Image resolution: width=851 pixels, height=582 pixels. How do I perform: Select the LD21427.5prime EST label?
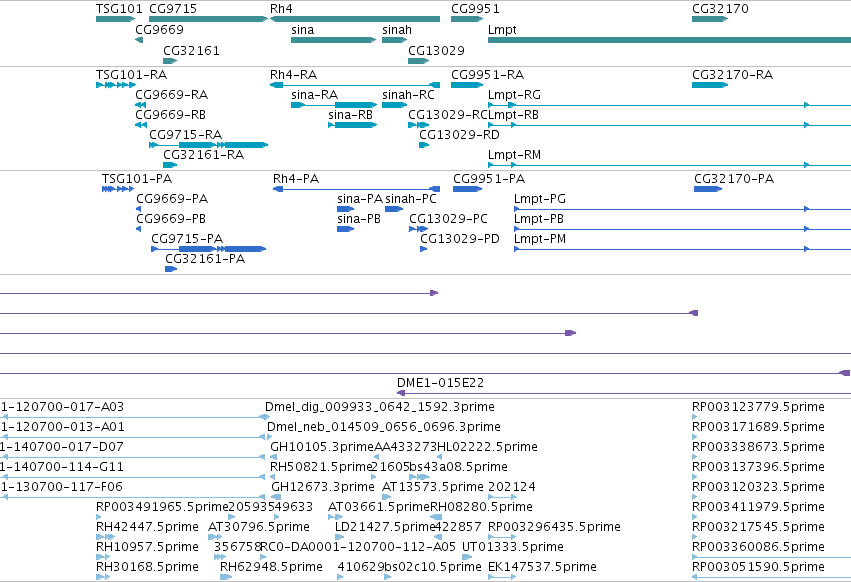coord(385,527)
